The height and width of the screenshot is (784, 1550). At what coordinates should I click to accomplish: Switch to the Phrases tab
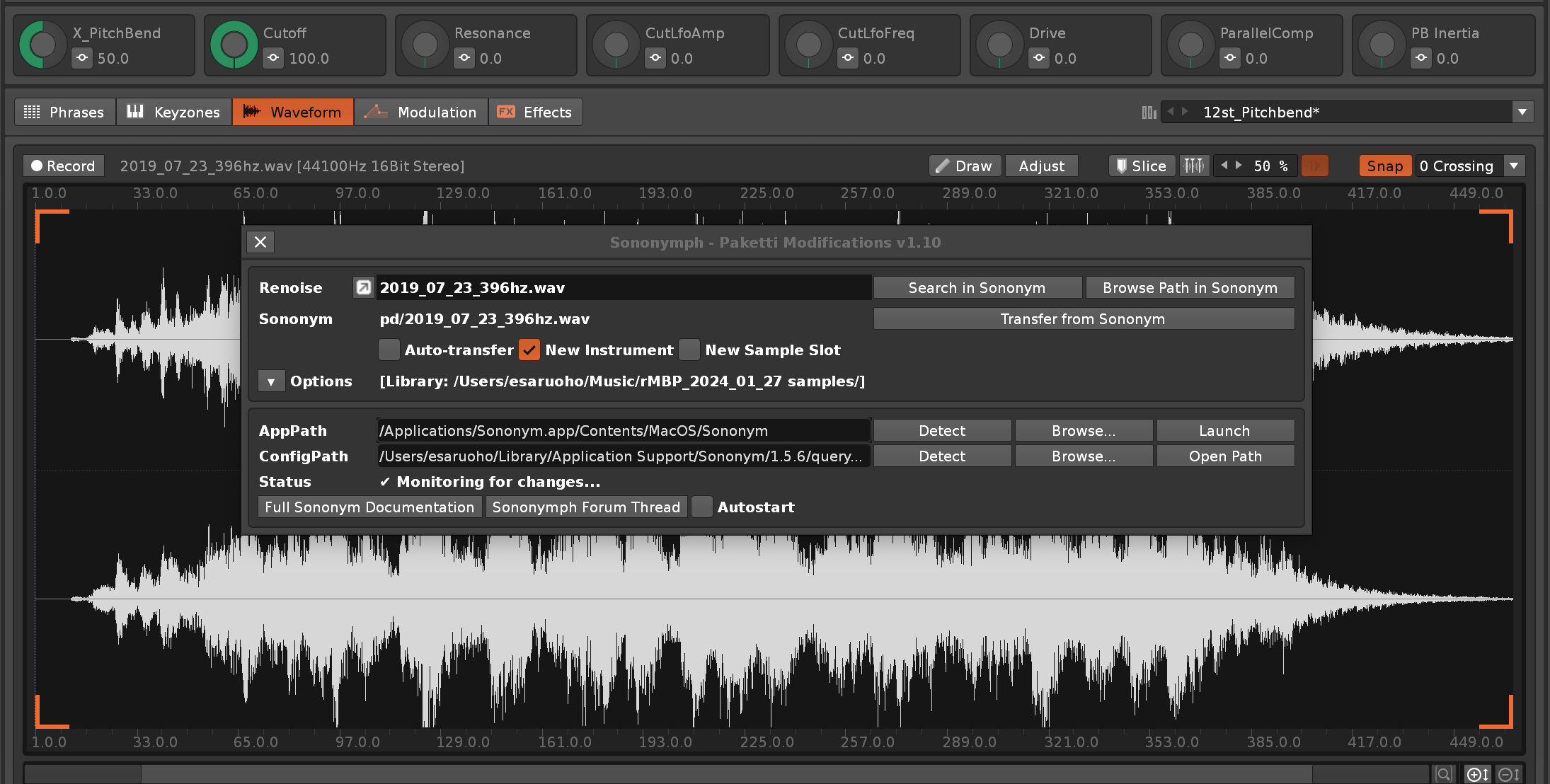click(x=64, y=112)
